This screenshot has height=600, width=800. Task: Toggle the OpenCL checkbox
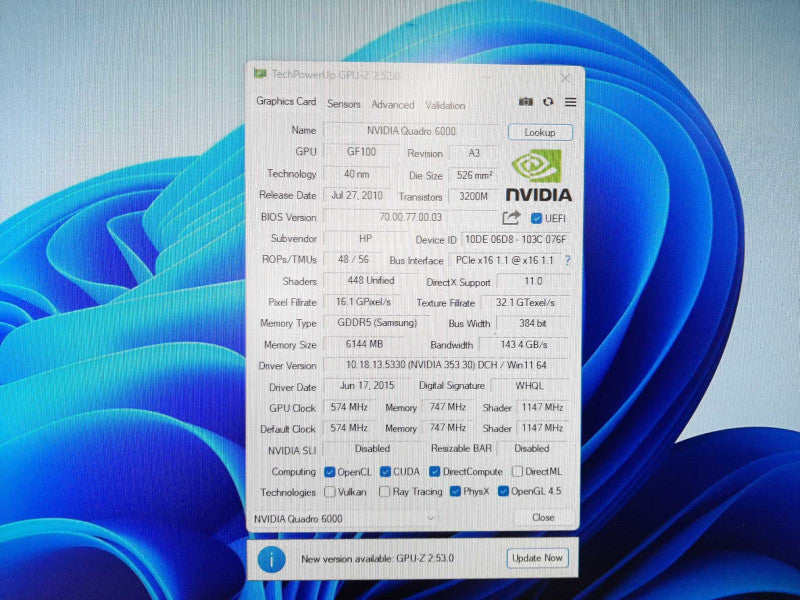(330, 472)
